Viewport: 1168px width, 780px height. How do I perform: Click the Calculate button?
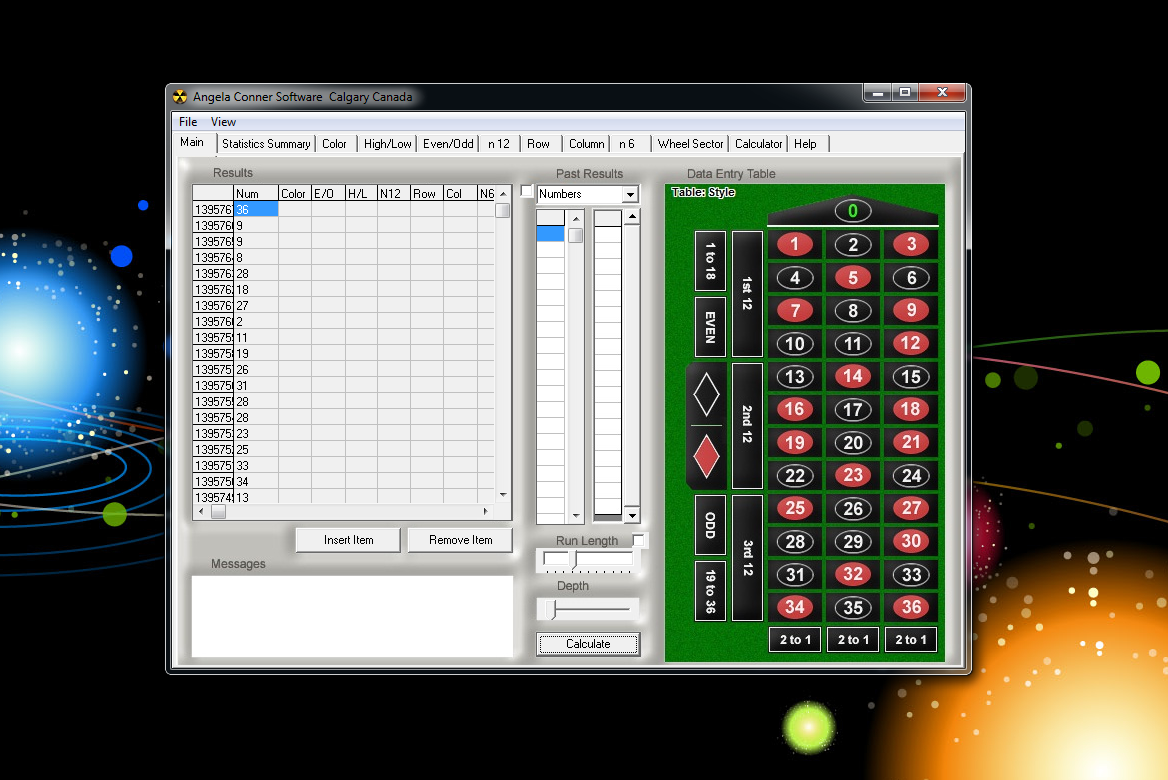point(588,644)
